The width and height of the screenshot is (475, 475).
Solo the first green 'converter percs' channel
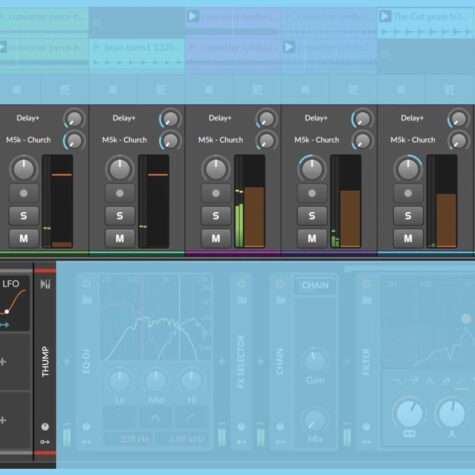[x=24, y=216]
